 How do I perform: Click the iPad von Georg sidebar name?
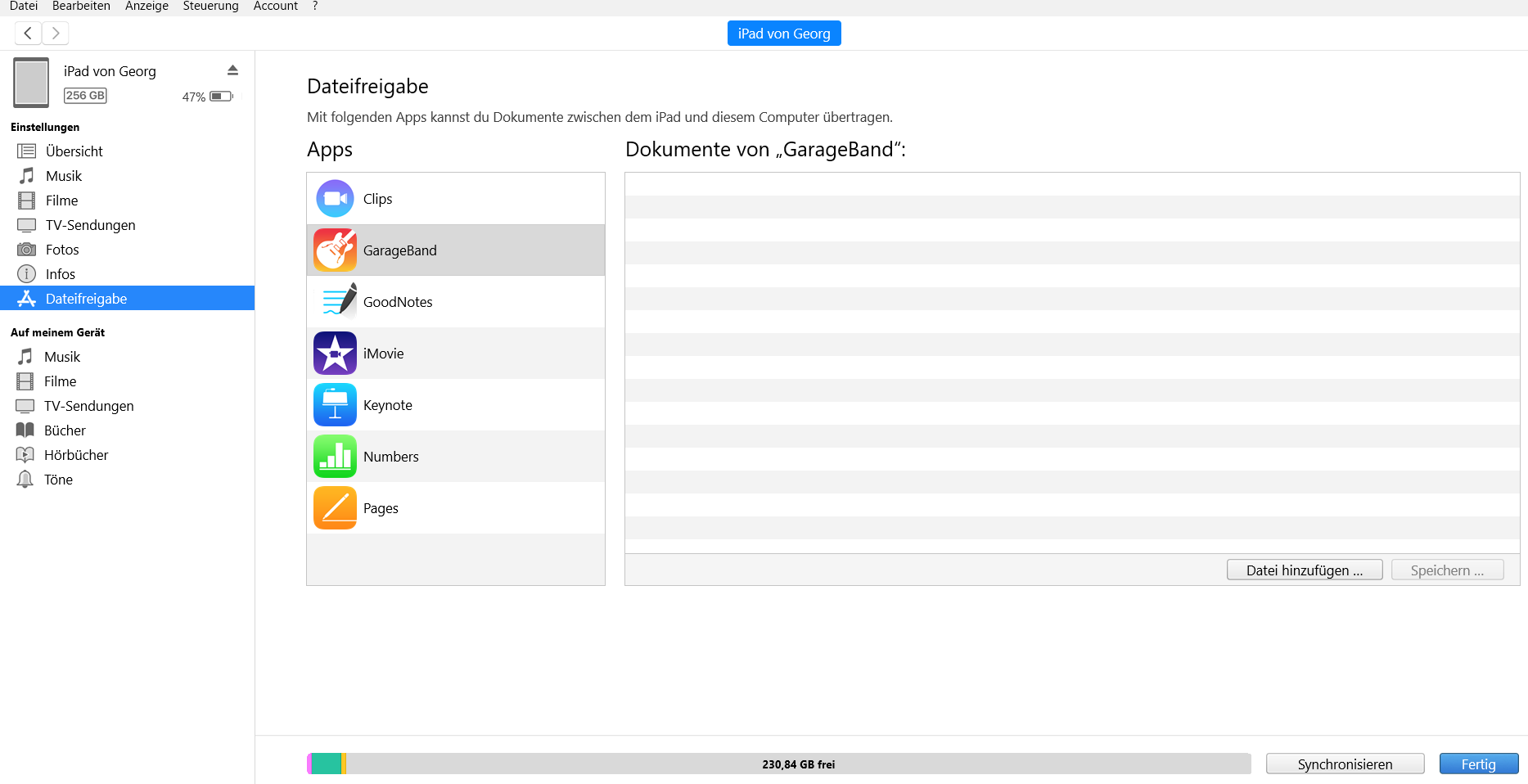click(110, 71)
